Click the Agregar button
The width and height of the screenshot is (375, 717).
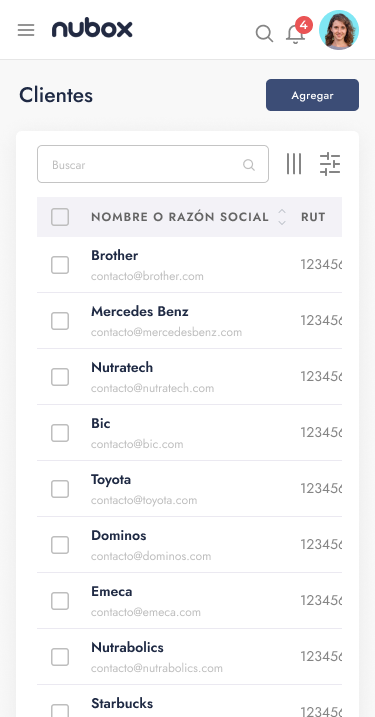[312, 95]
